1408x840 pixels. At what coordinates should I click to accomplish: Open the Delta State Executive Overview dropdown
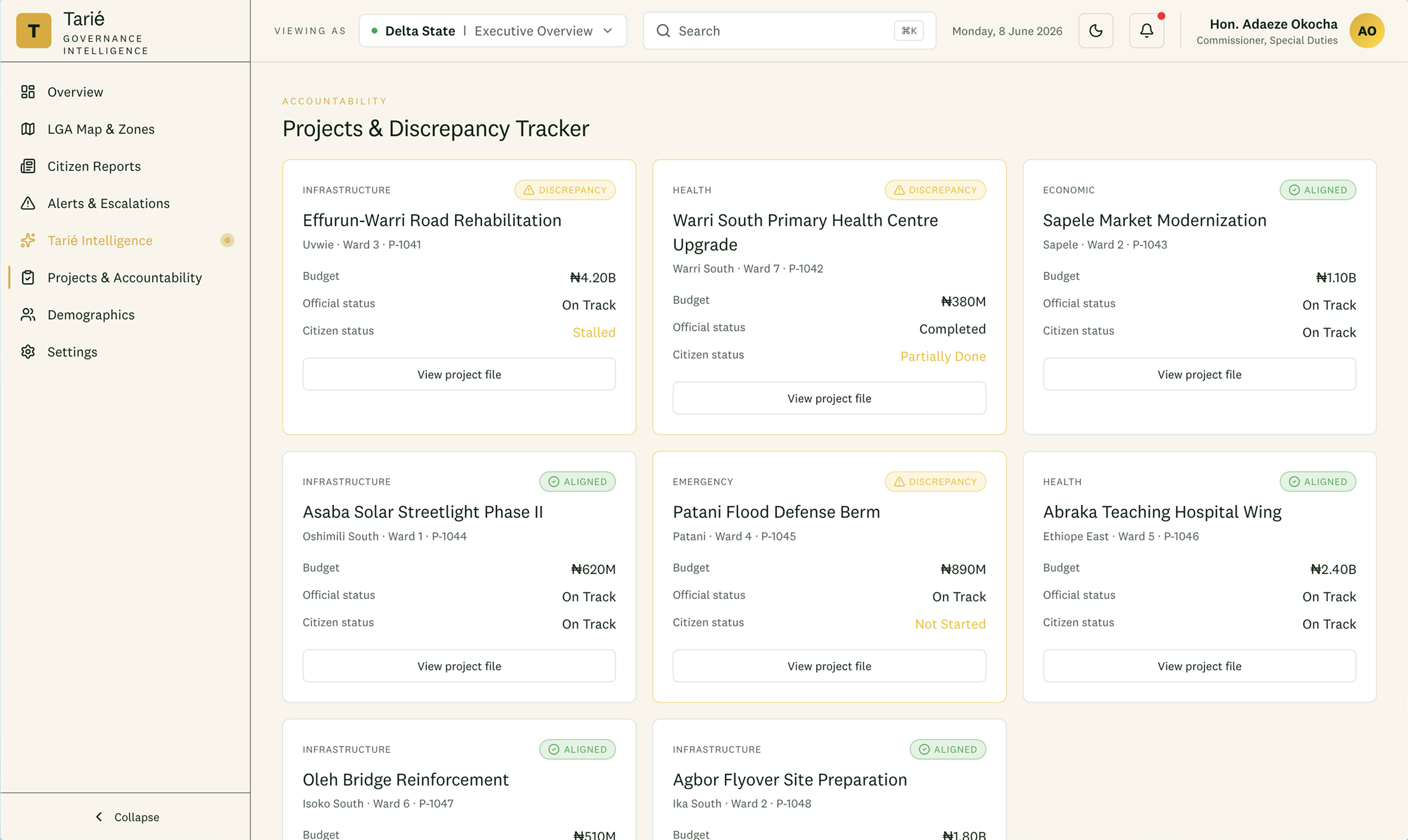493,31
